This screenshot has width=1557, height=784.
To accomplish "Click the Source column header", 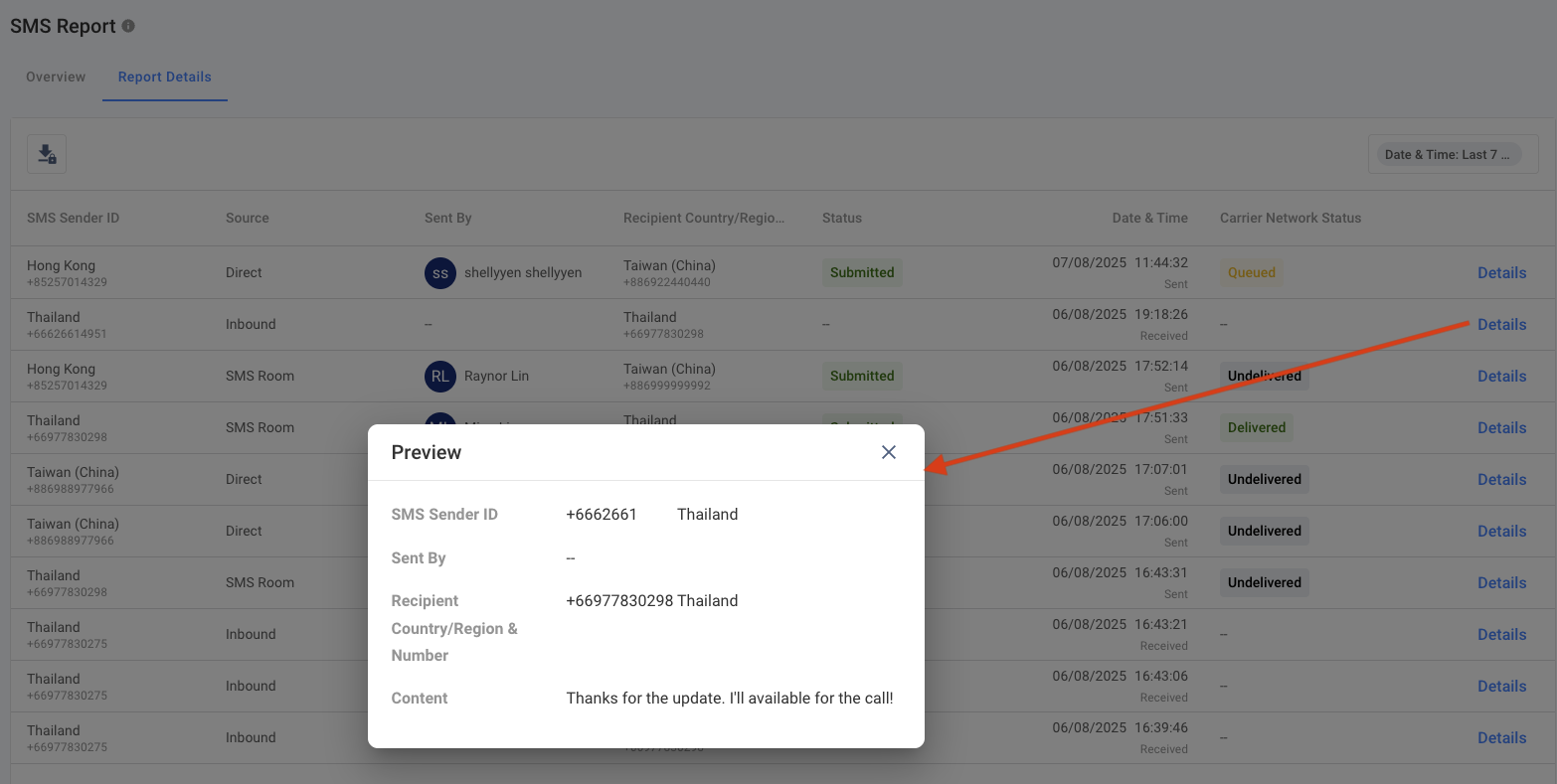I will click(x=248, y=218).
